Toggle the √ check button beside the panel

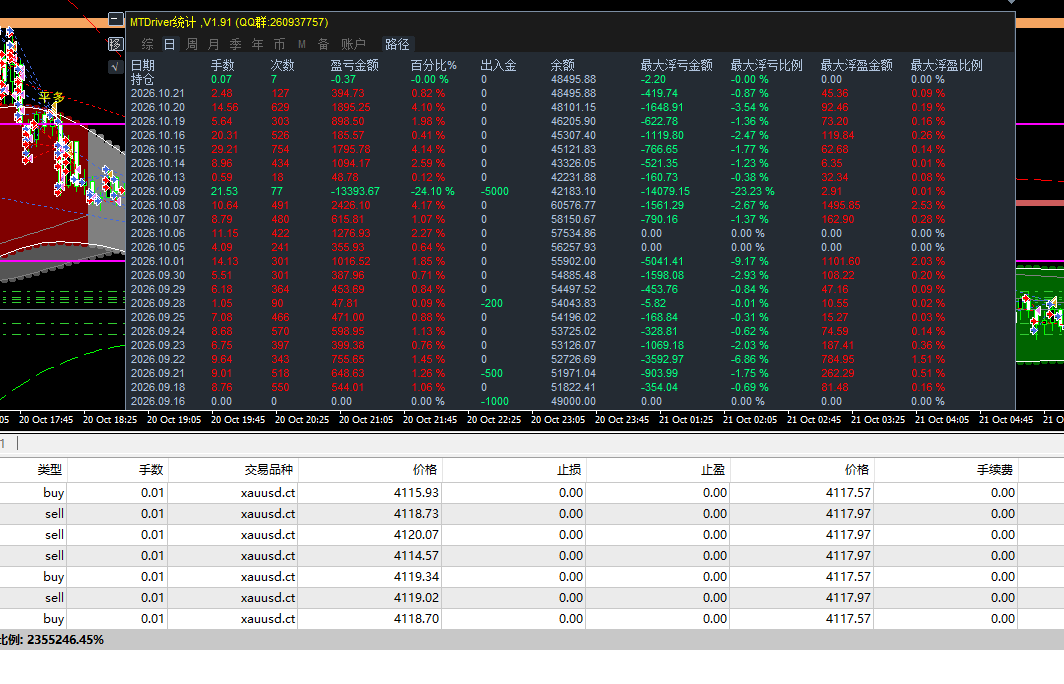coord(116,66)
